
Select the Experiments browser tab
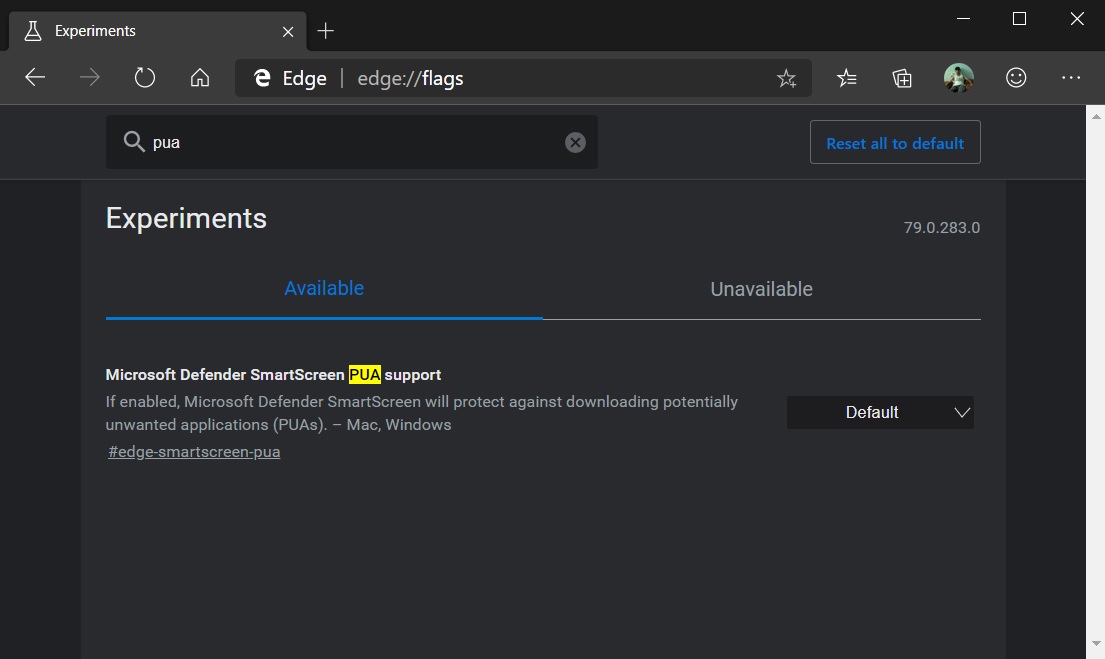(x=158, y=31)
